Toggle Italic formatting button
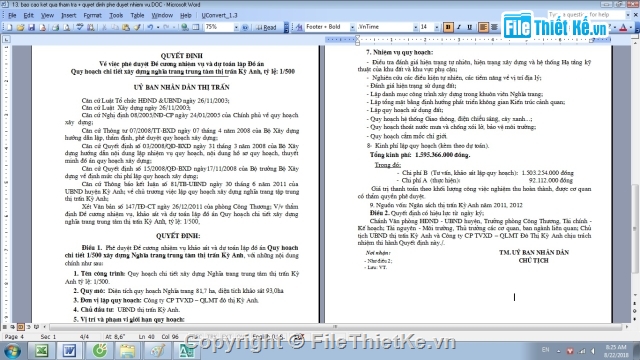The image size is (640, 360). click(459, 27)
